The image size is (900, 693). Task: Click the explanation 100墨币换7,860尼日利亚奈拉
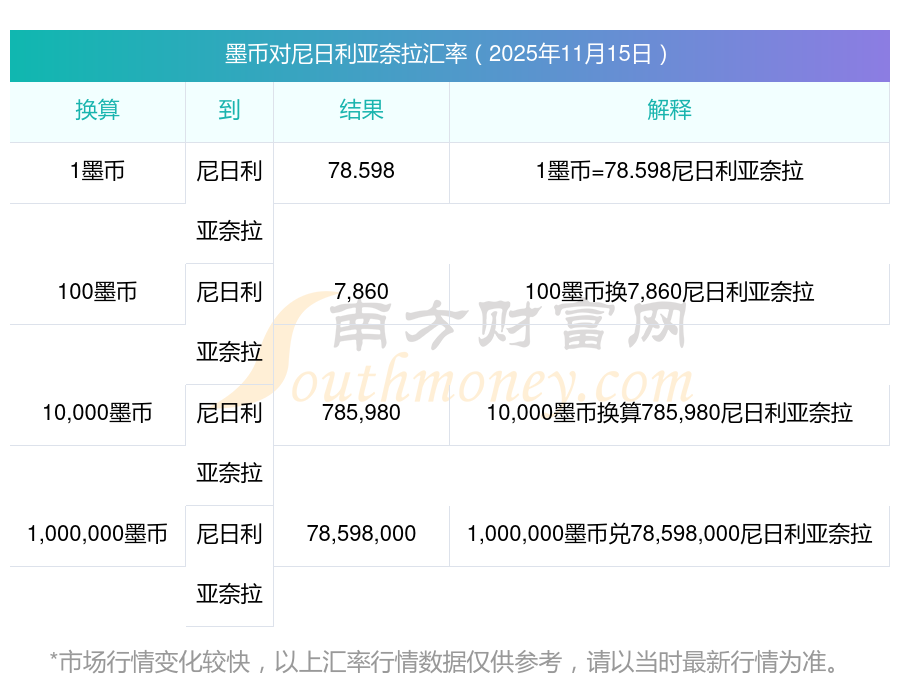(x=669, y=292)
